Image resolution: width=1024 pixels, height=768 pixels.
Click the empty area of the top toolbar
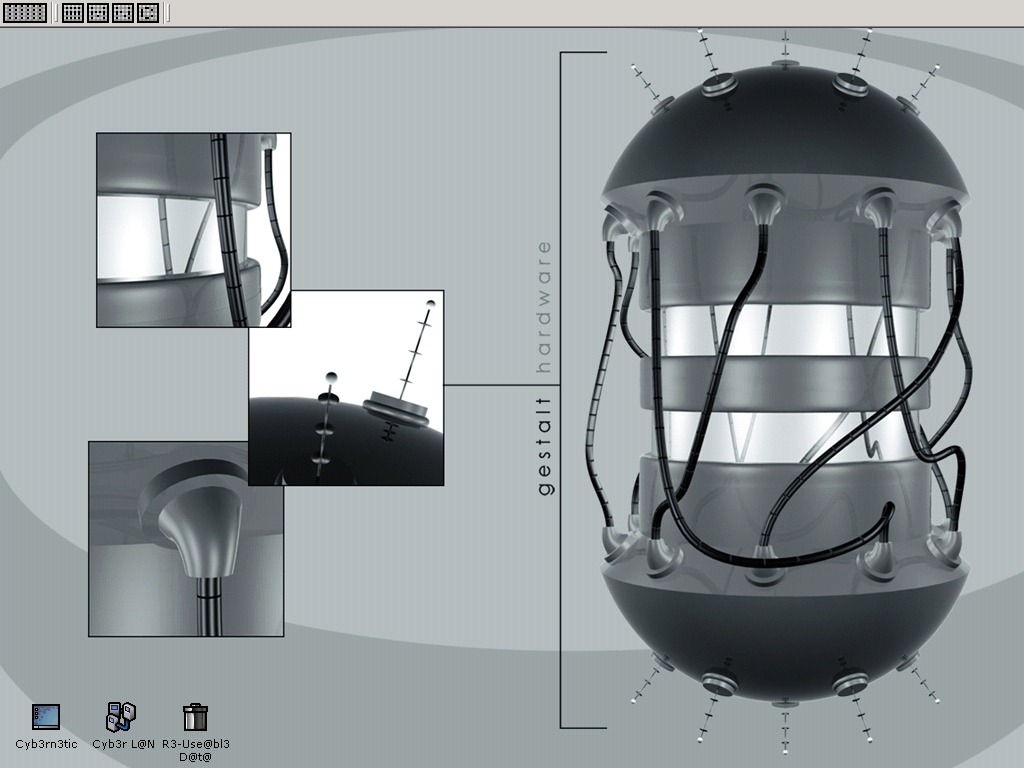[x=600, y=13]
